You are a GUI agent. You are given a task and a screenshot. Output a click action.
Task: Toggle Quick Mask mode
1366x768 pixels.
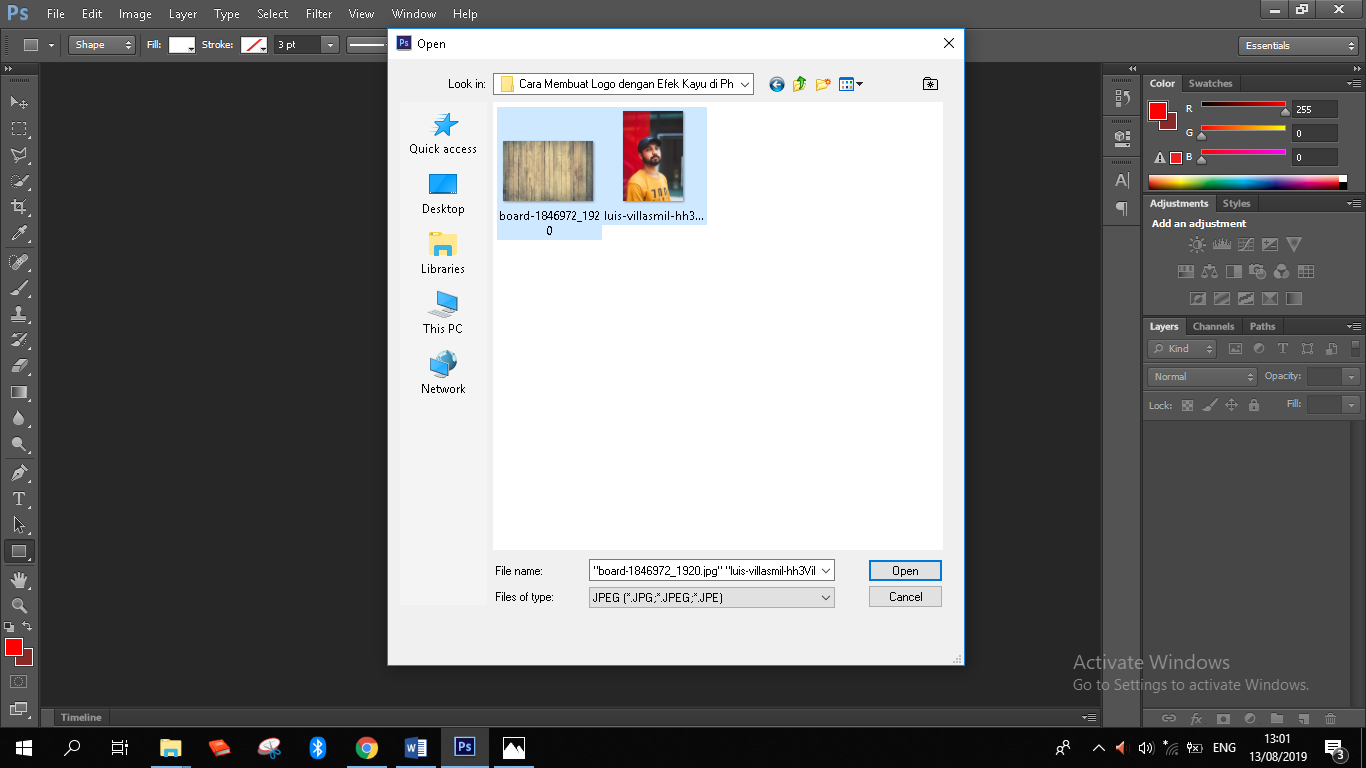click(x=19, y=682)
